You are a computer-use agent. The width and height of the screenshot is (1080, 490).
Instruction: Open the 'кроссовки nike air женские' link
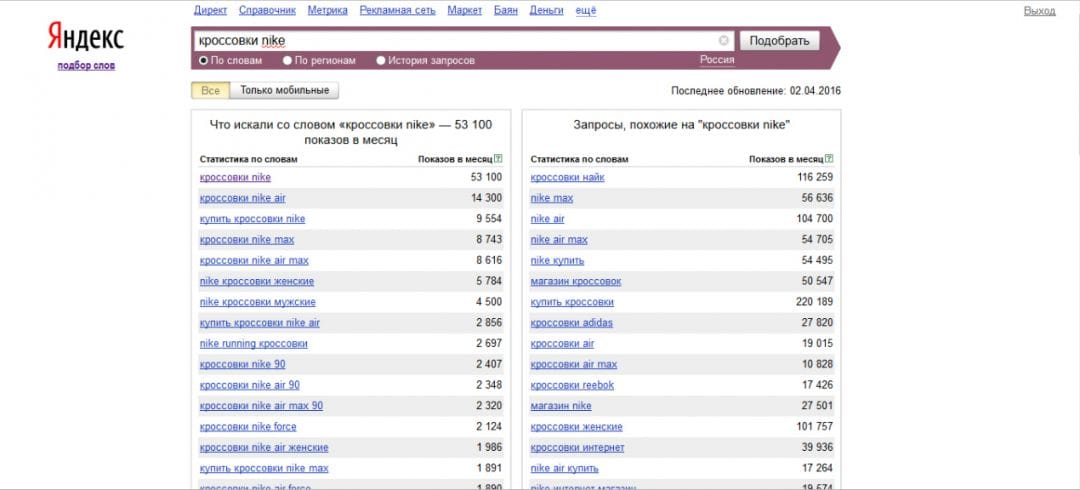tap(264, 447)
